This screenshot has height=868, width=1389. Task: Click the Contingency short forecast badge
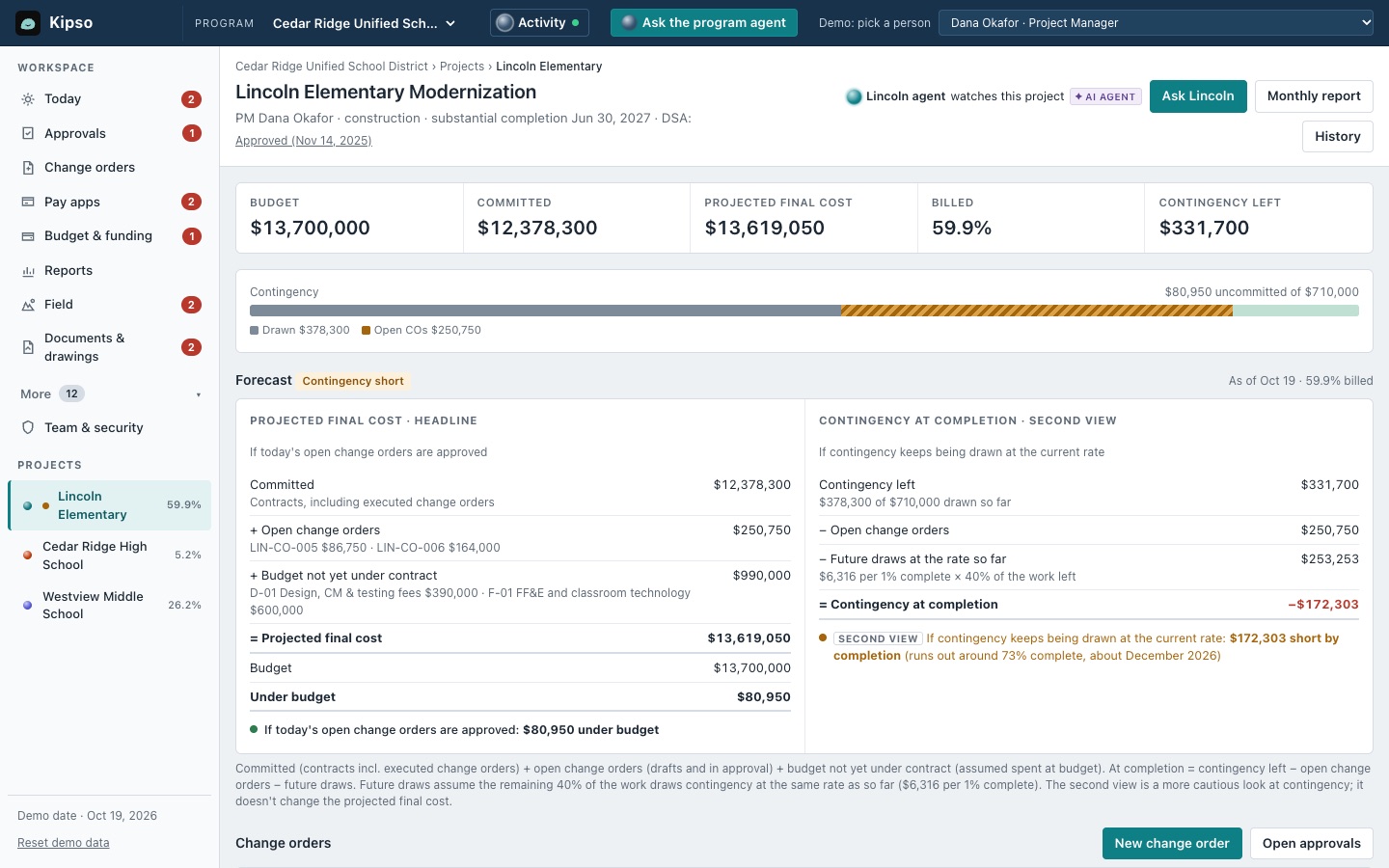click(353, 381)
